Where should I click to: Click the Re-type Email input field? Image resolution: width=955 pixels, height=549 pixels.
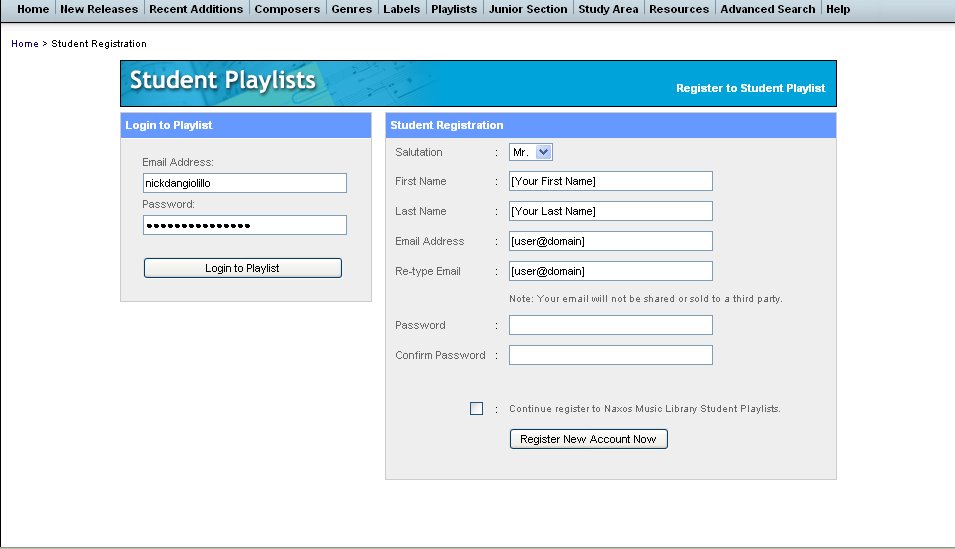click(611, 271)
